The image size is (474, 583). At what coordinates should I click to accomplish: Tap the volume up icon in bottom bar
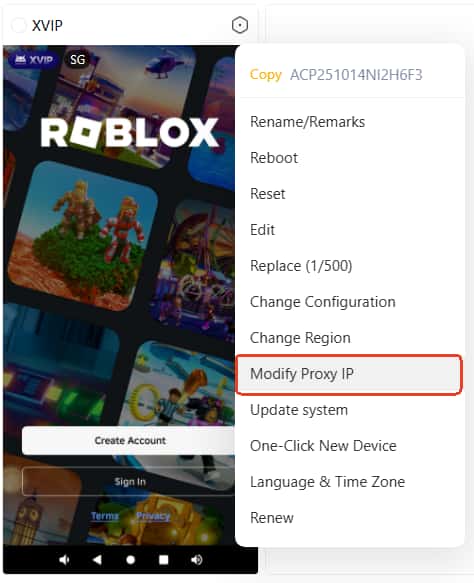pyautogui.click(x=197, y=560)
